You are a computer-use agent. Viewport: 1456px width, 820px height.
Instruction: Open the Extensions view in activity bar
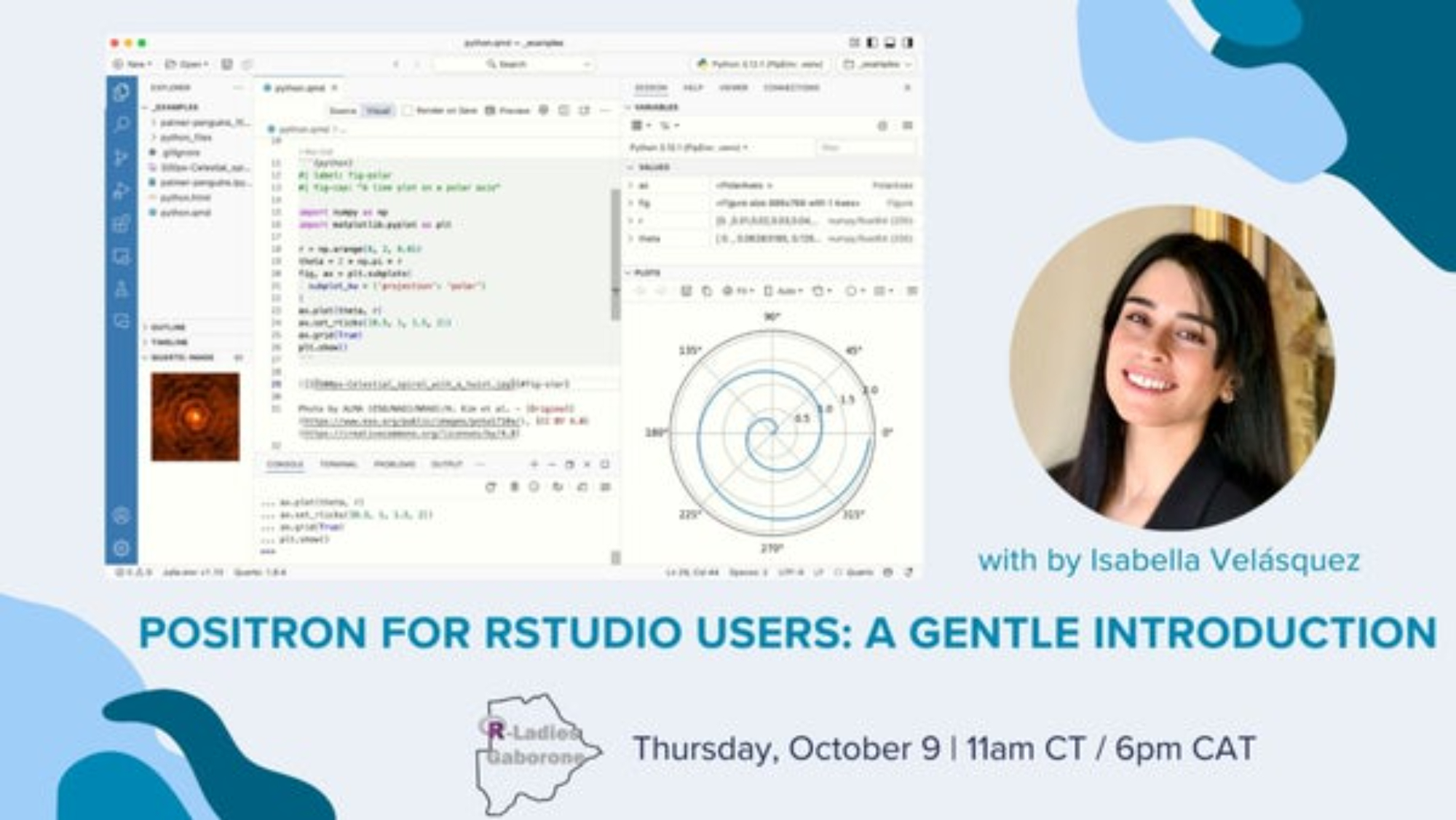(x=122, y=224)
